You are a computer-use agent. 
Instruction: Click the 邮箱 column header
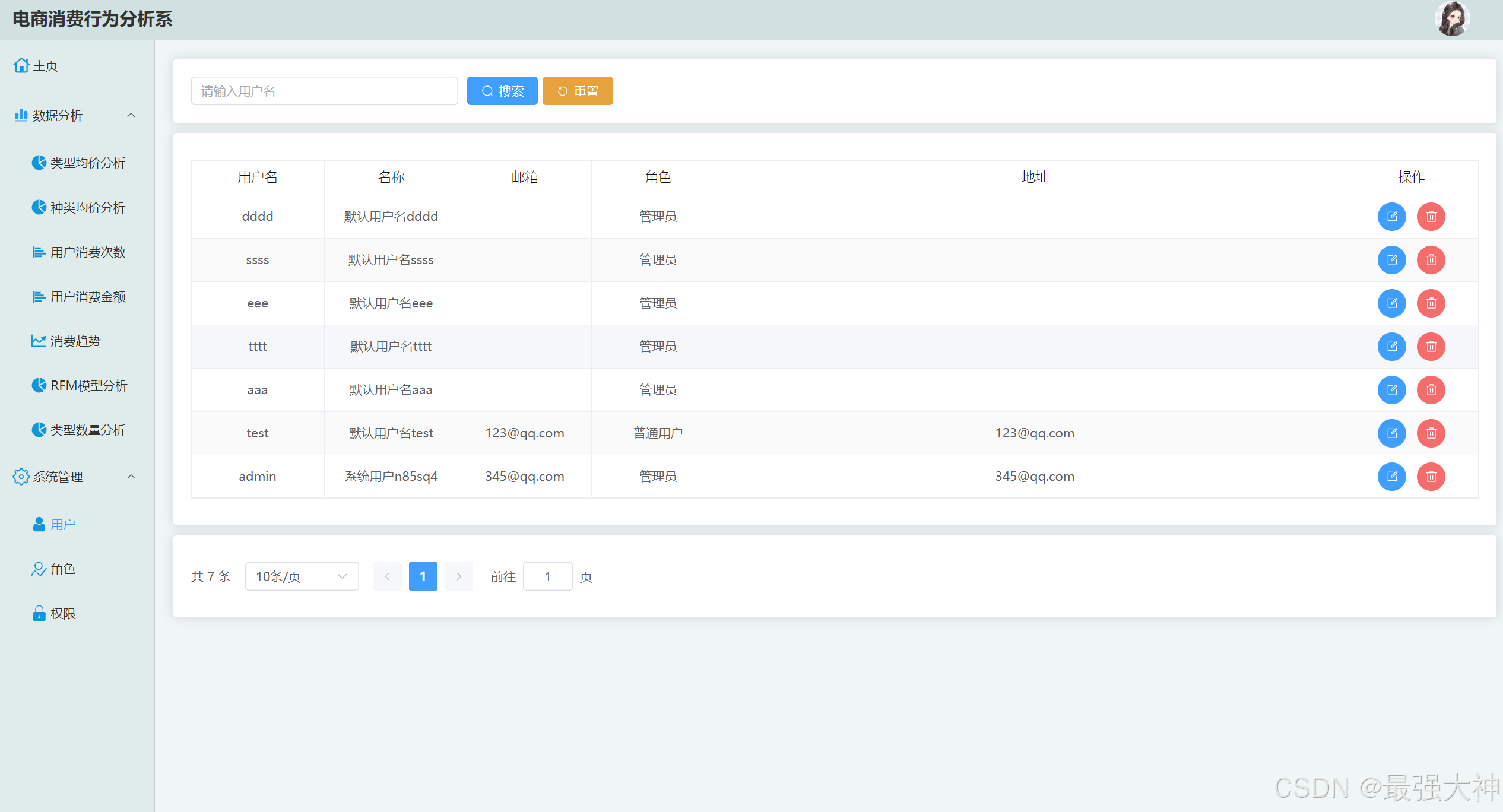click(x=525, y=177)
